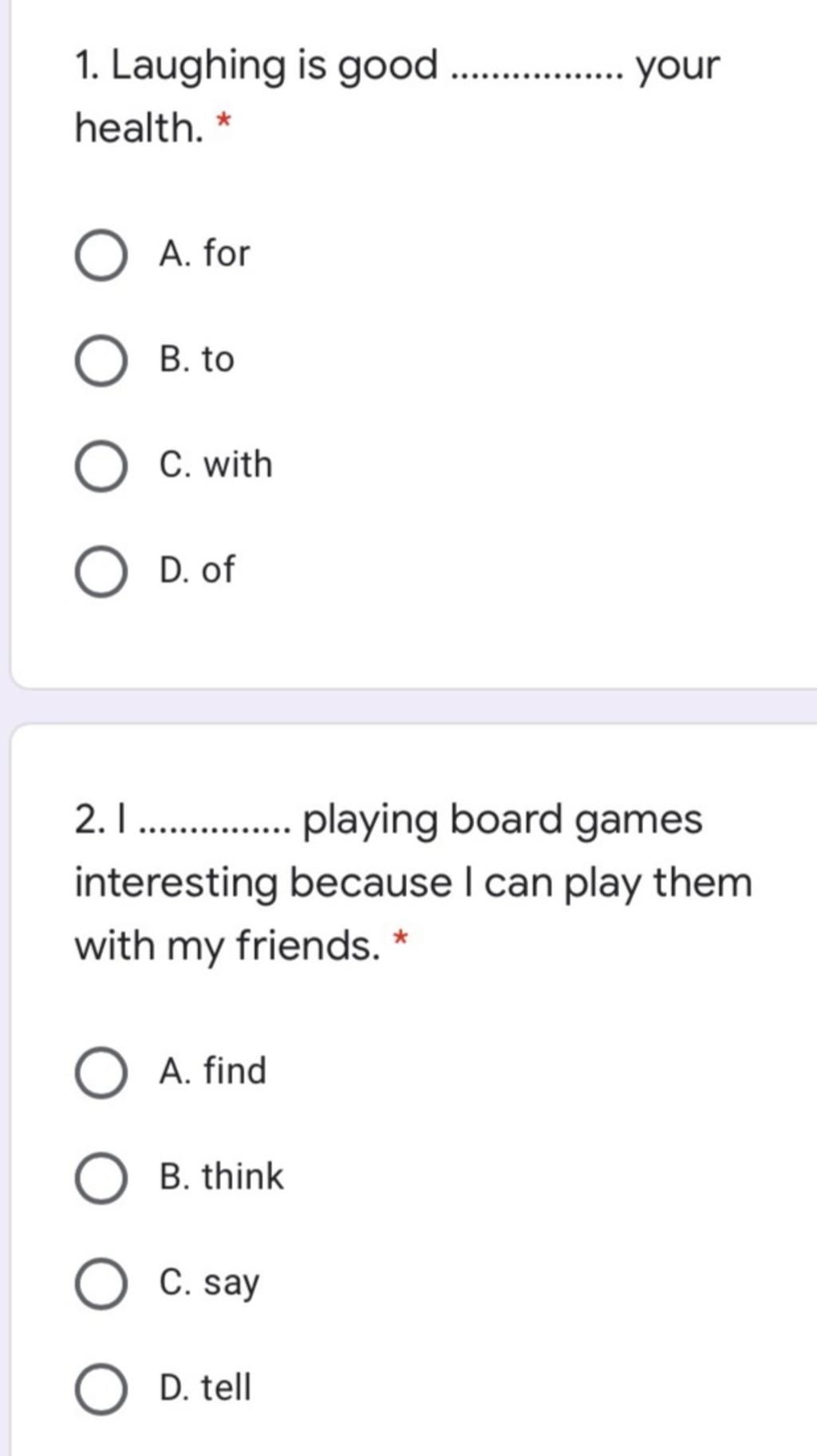Click question 2 'playing board games' text
Screen dimensions: 817x1456
[503, 821]
